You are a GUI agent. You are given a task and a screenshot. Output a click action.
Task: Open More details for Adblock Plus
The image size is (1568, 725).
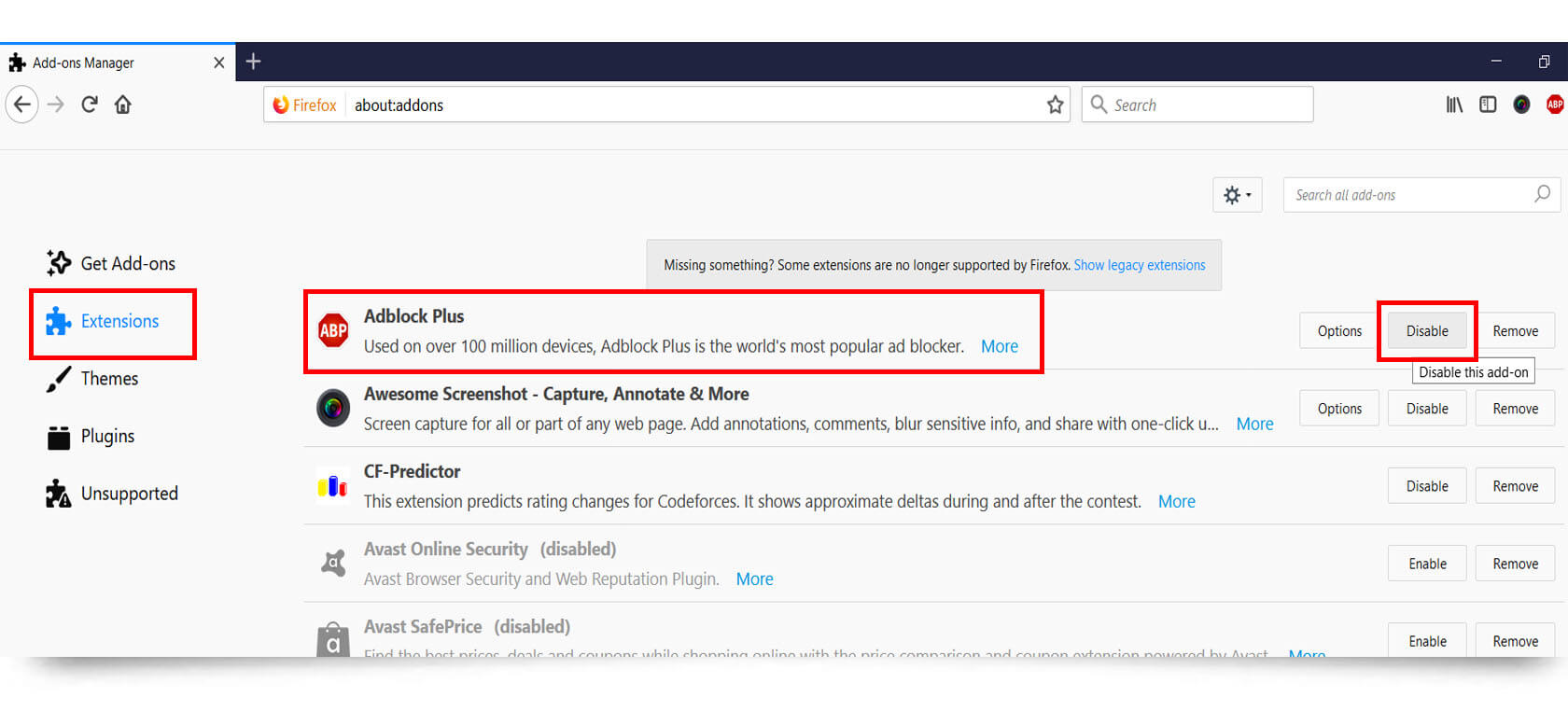1000,346
